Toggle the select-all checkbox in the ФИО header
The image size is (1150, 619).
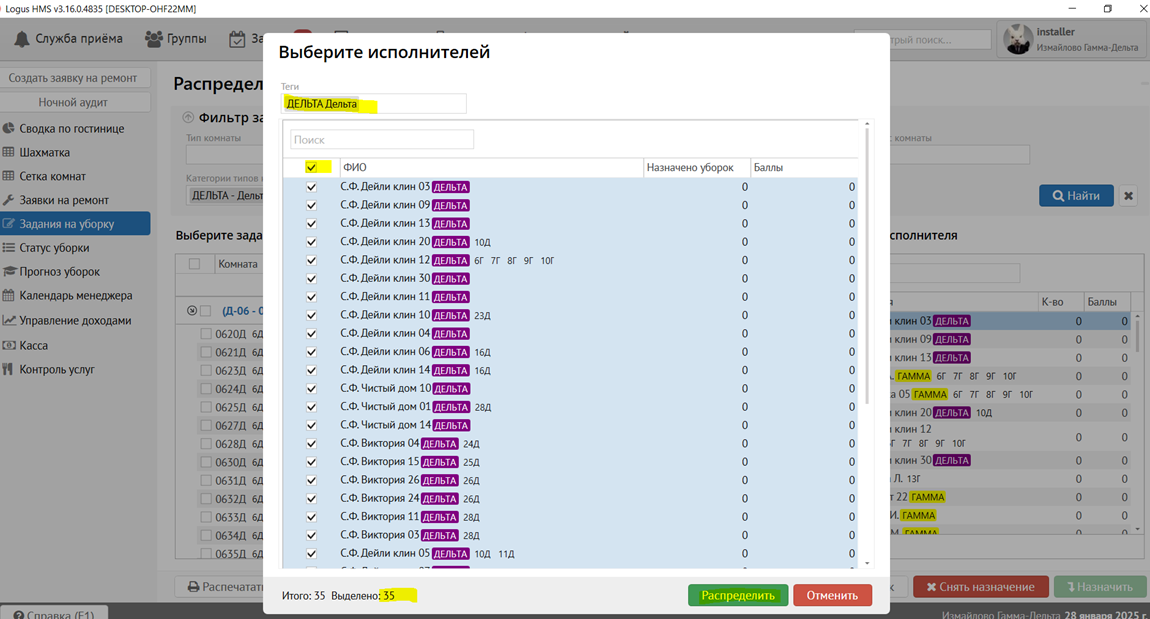point(311,167)
